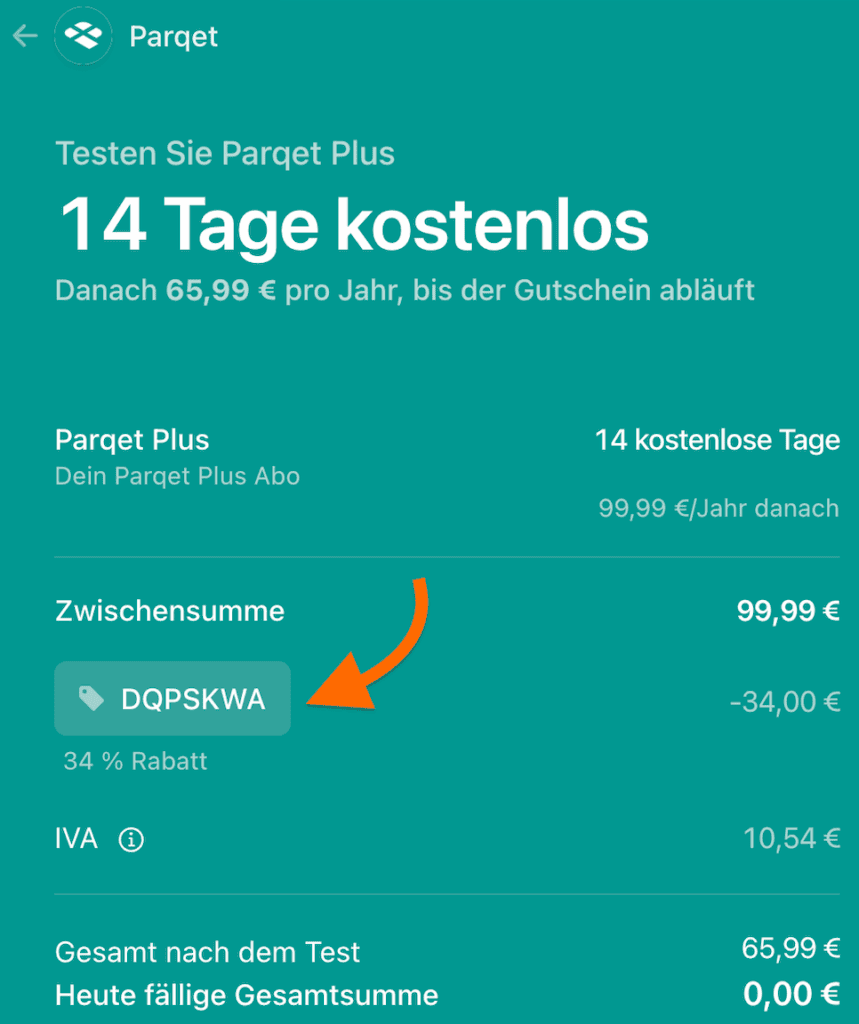Click the "Gesamt nach dem Test" row label
This screenshot has height=1024, width=859.
(x=207, y=952)
